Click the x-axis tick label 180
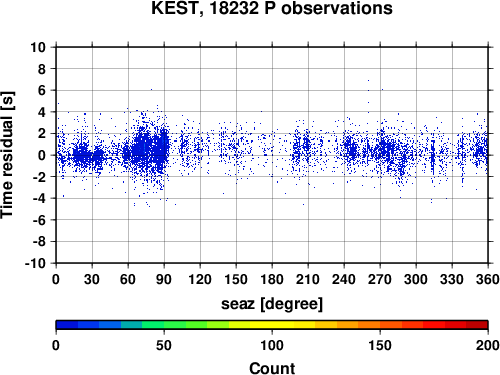The width and height of the screenshot is (500, 375). (x=272, y=279)
